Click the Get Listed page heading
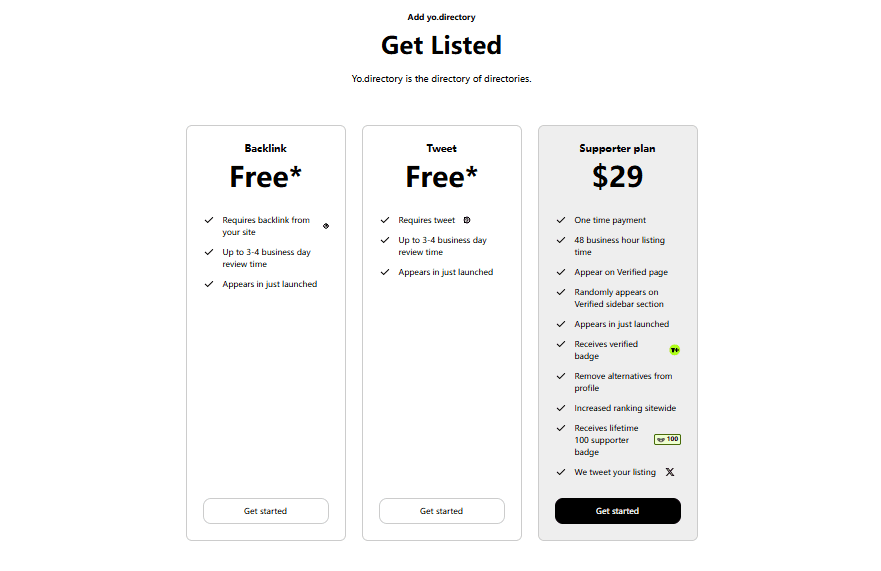Viewport: 881px width, 571px height. pyautogui.click(x=441, y=45)
